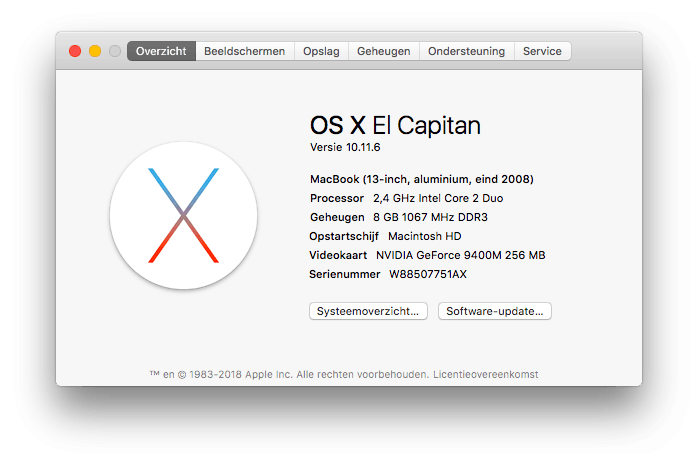Image resolution: width=698 pixels, height=466 pixels.
Task: Click the serial number W88507751AX
Action: tap(428, 274)
